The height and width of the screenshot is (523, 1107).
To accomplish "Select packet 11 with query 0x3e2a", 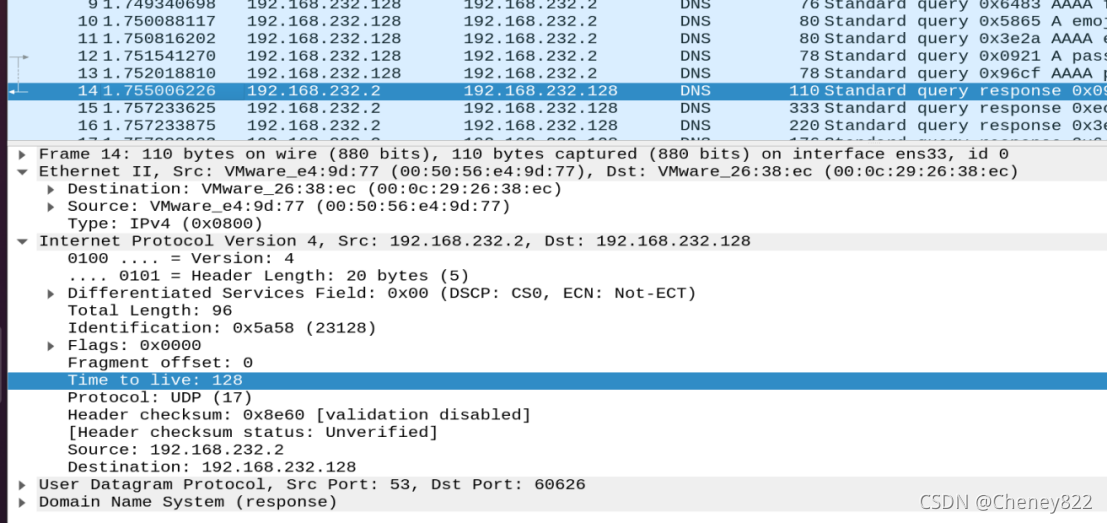I will [x=557, y=39].
